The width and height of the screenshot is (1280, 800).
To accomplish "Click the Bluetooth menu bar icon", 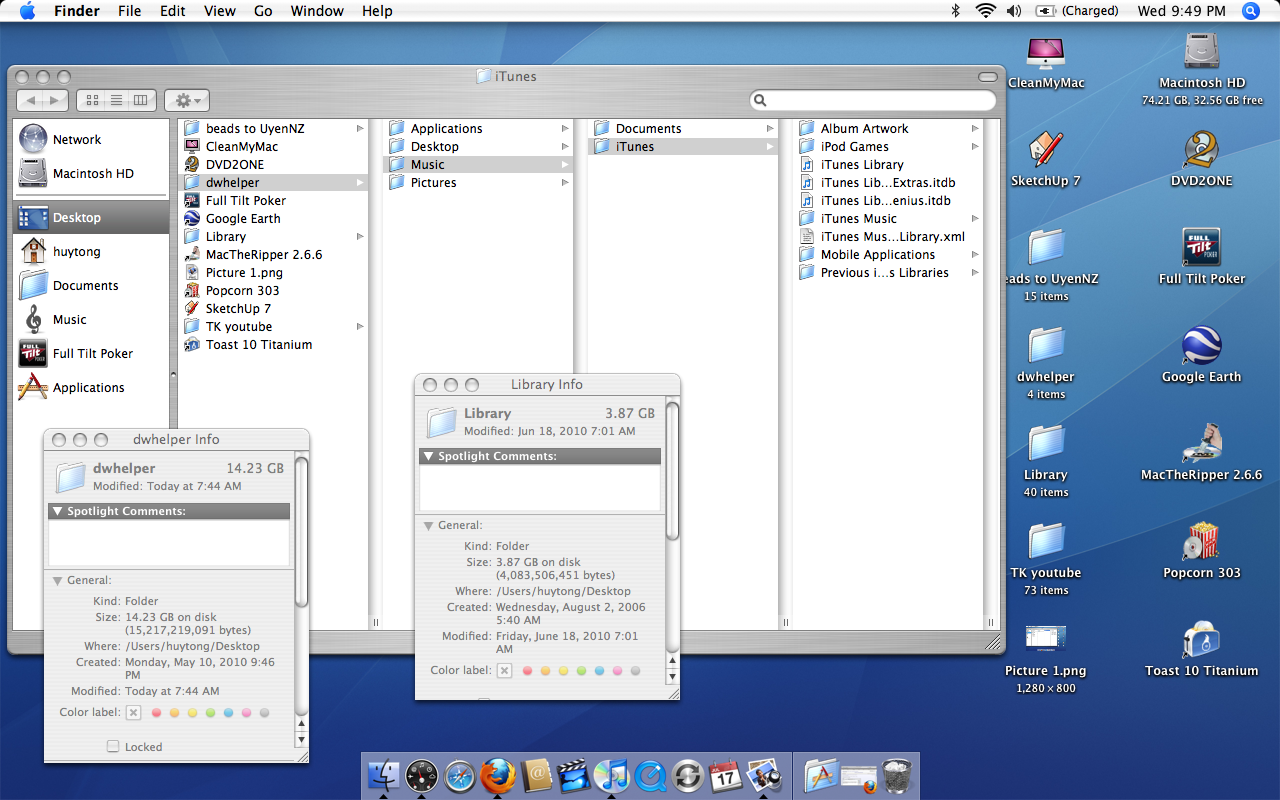I will (955, 11).
